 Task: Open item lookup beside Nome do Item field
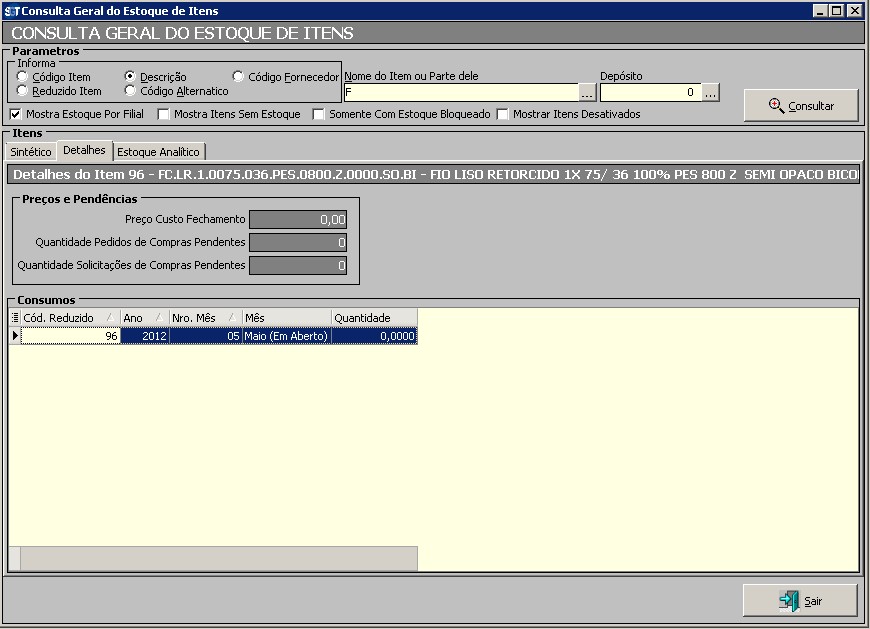(x=588, y=92)
